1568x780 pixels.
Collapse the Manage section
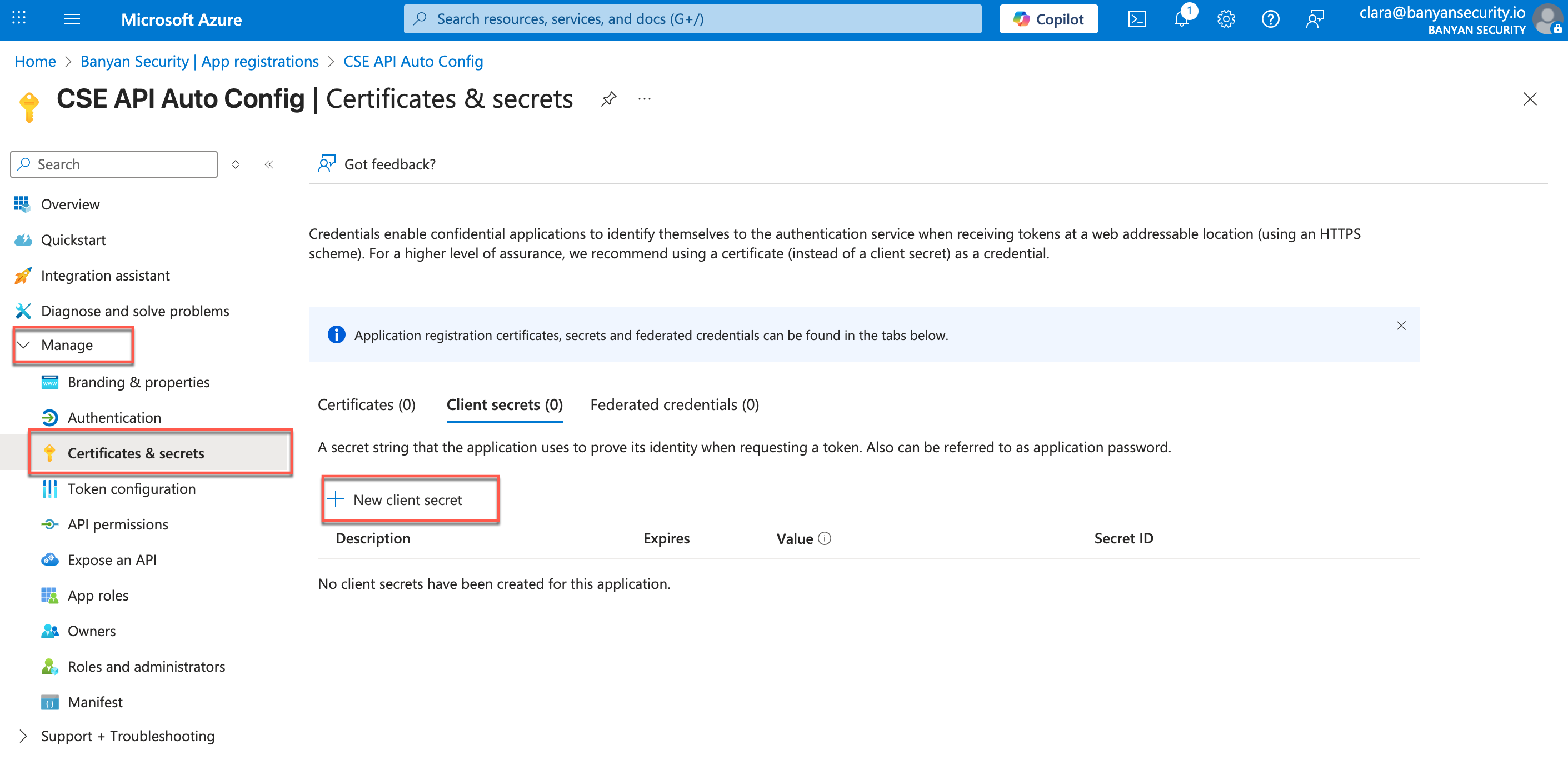click(24, 345)
